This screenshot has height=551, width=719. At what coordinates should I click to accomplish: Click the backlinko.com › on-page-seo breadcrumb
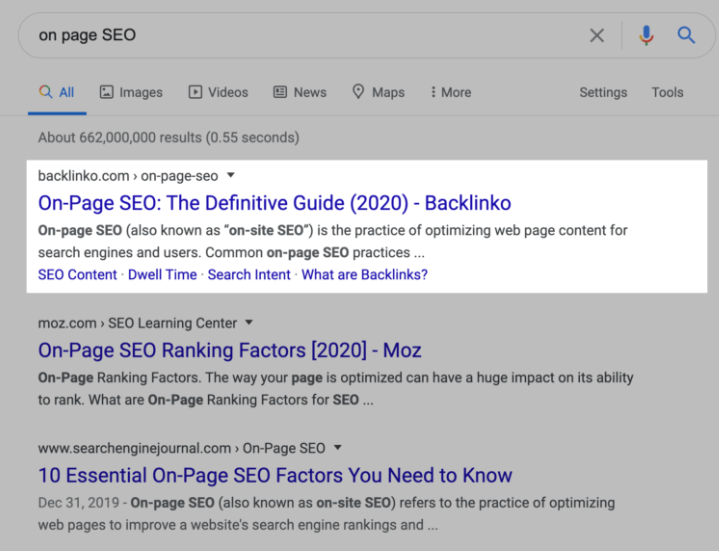(128, 176)
